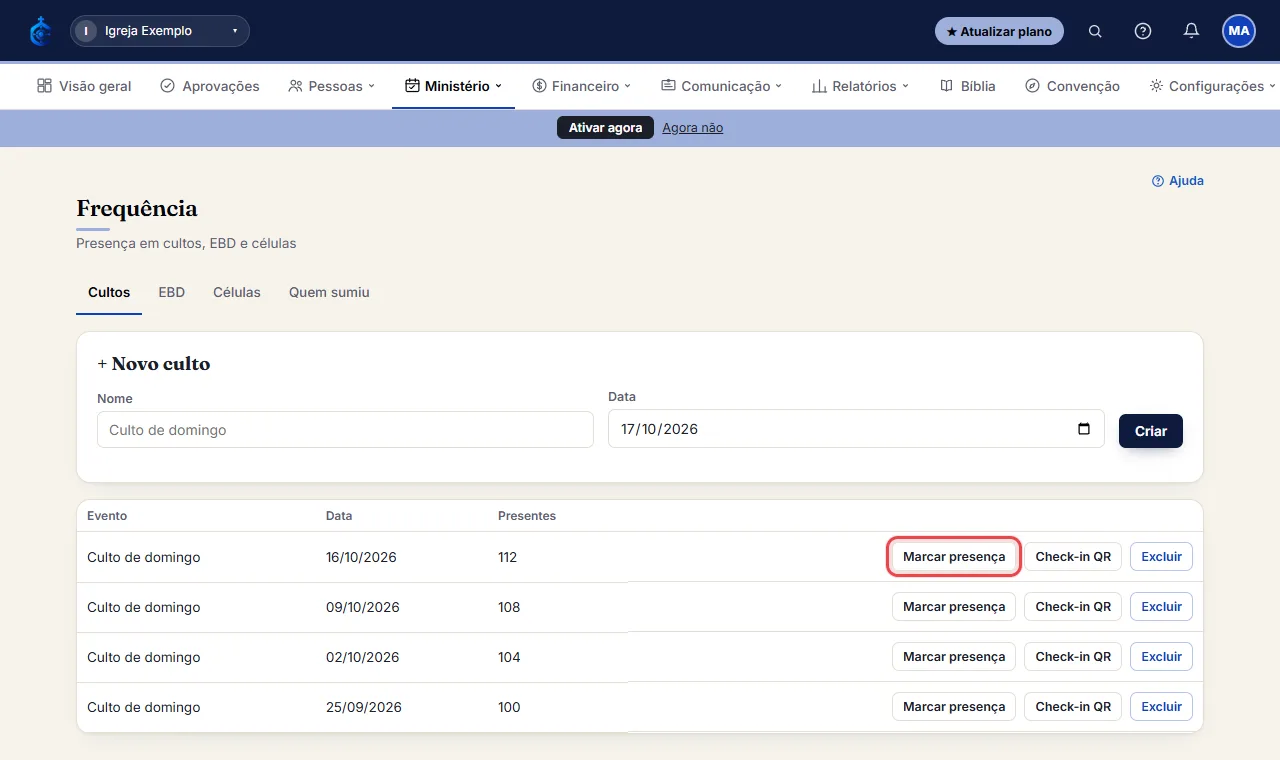Open the Quem sumiu tab
1280x760 pixels.
click(329, 293)
